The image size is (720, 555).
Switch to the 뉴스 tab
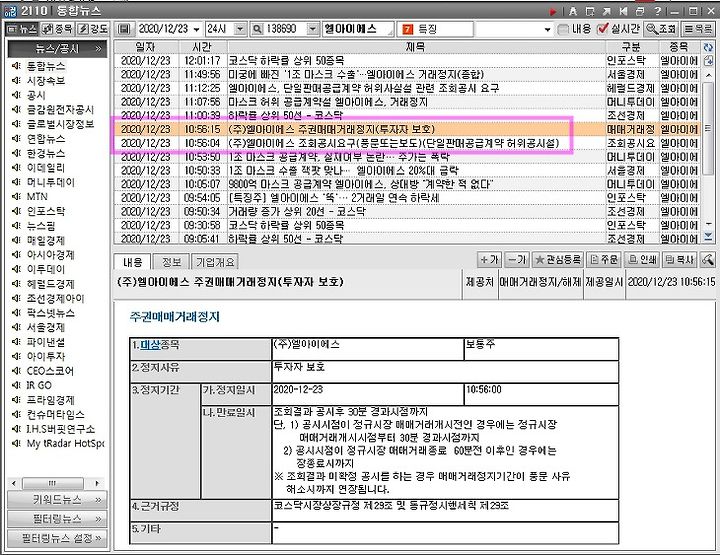(22, 29)
